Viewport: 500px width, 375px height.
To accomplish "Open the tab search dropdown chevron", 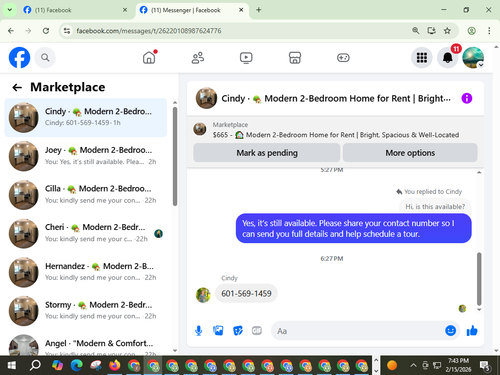I will click(x=10, y=10).
